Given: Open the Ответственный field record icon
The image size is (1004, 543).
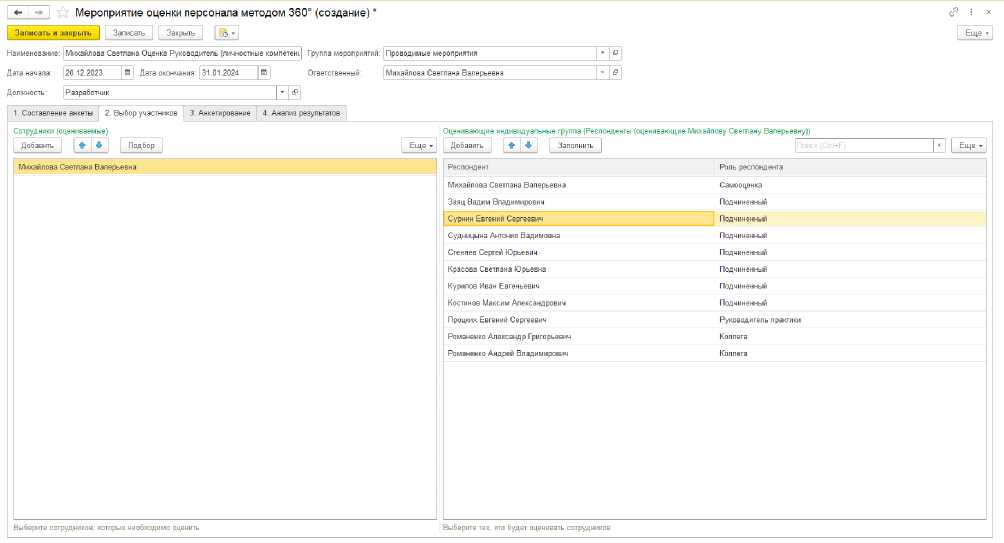Looking at the screenshot, I should pyautogui.click(x=615, y=72).
